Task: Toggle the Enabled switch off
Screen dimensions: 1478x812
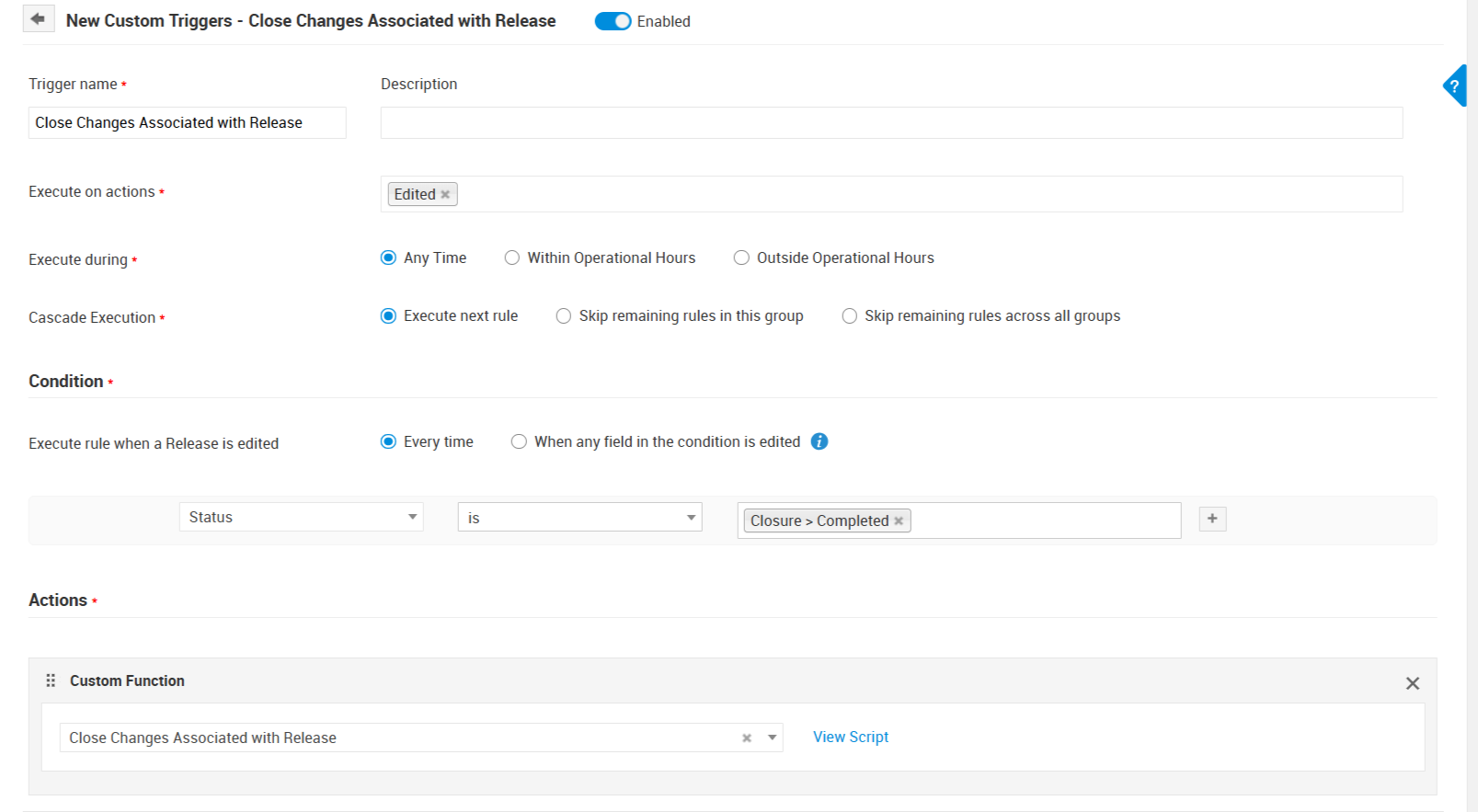Action: pos(613,21)
